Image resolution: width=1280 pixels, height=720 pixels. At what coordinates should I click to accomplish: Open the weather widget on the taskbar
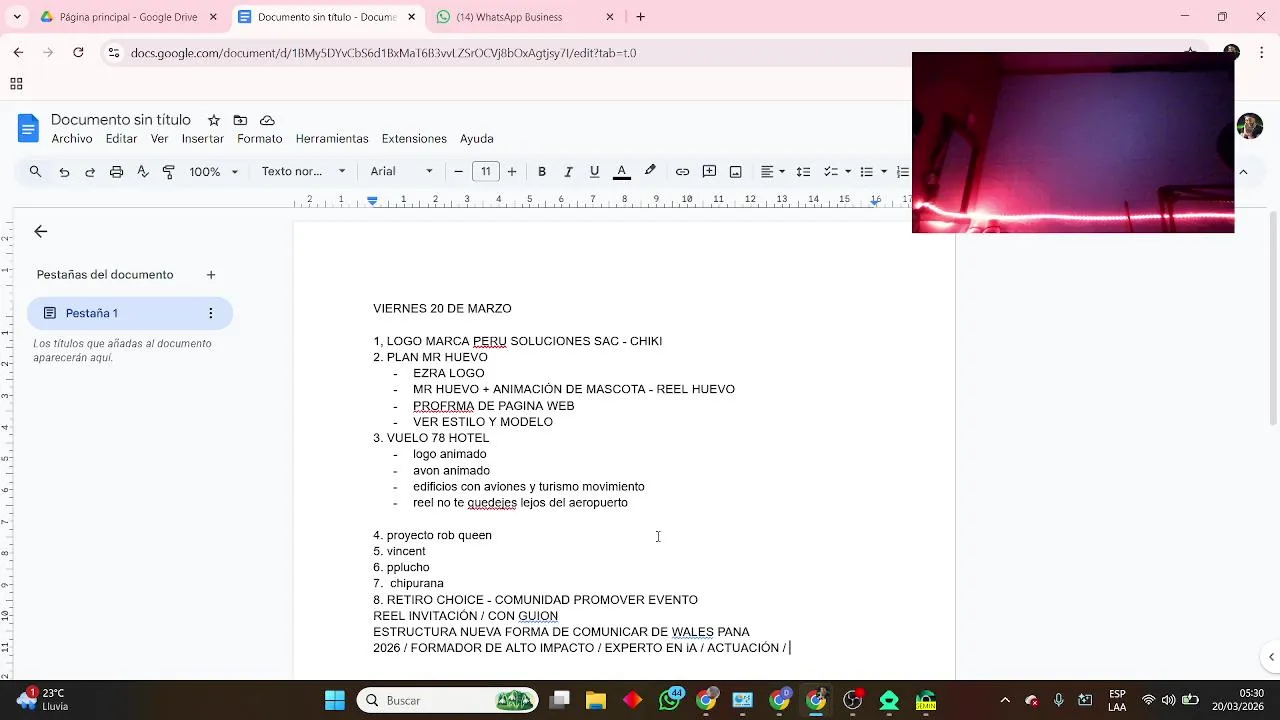[42, 699]
